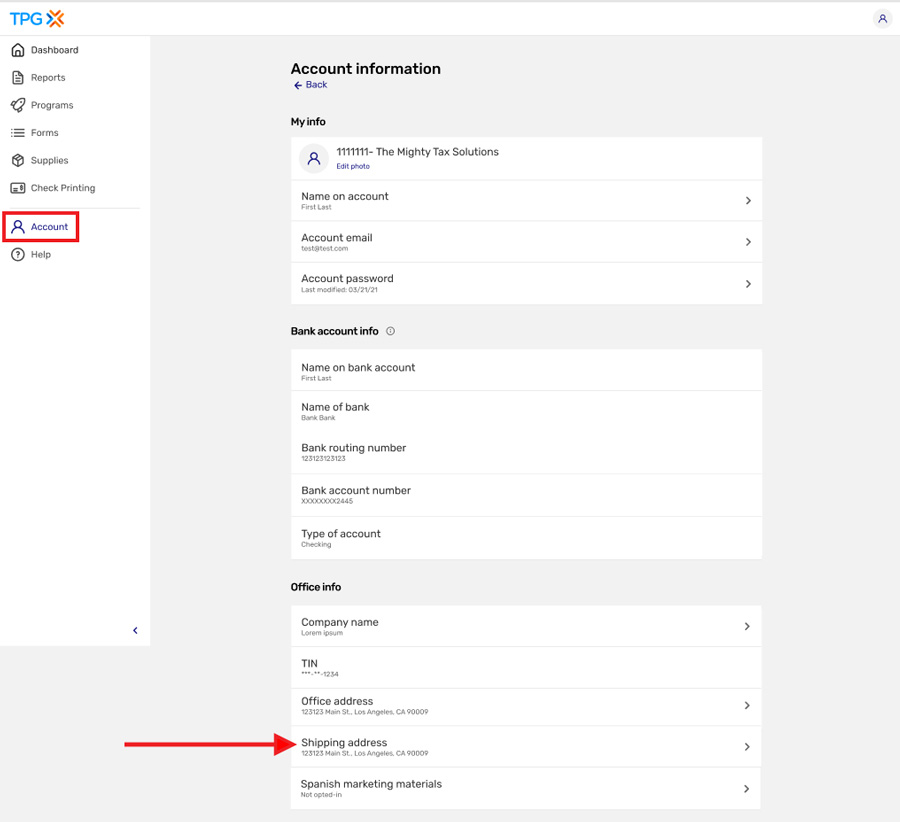Open the Company name row
The width and height of the screenshot is (900, 822).
pos(526,626)
